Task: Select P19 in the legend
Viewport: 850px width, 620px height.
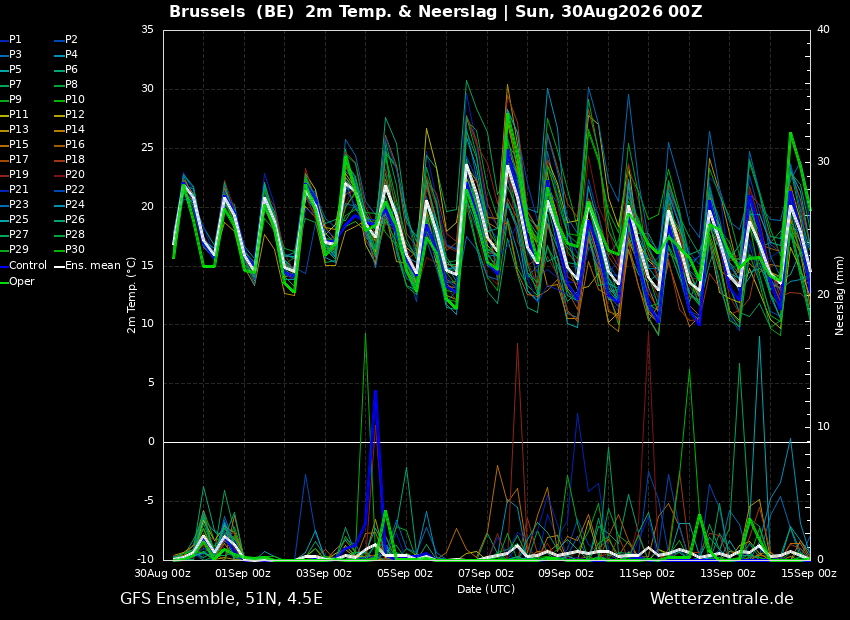Action: 14,175
